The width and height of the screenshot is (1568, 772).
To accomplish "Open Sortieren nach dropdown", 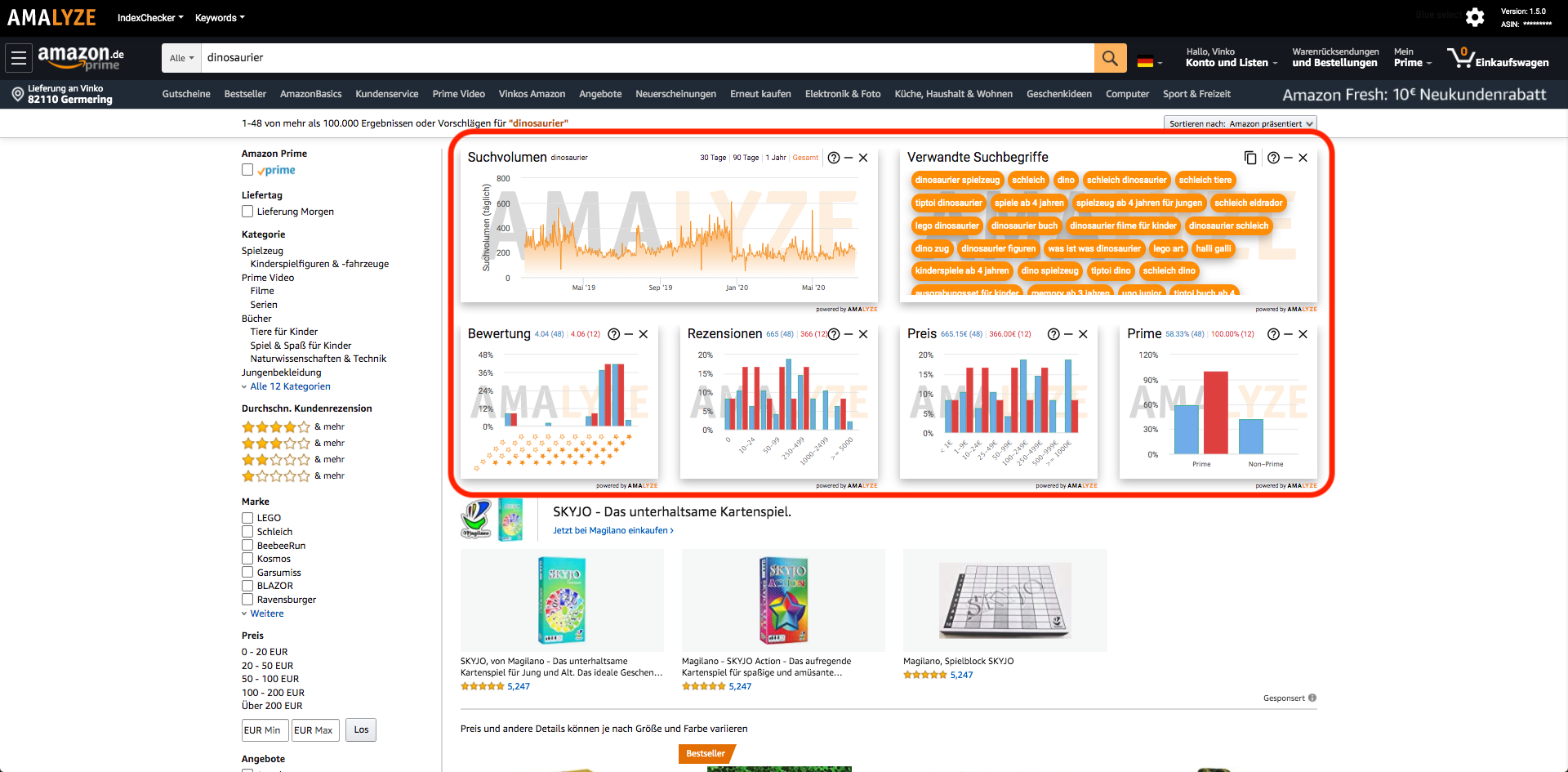I will click(1240, 123).
